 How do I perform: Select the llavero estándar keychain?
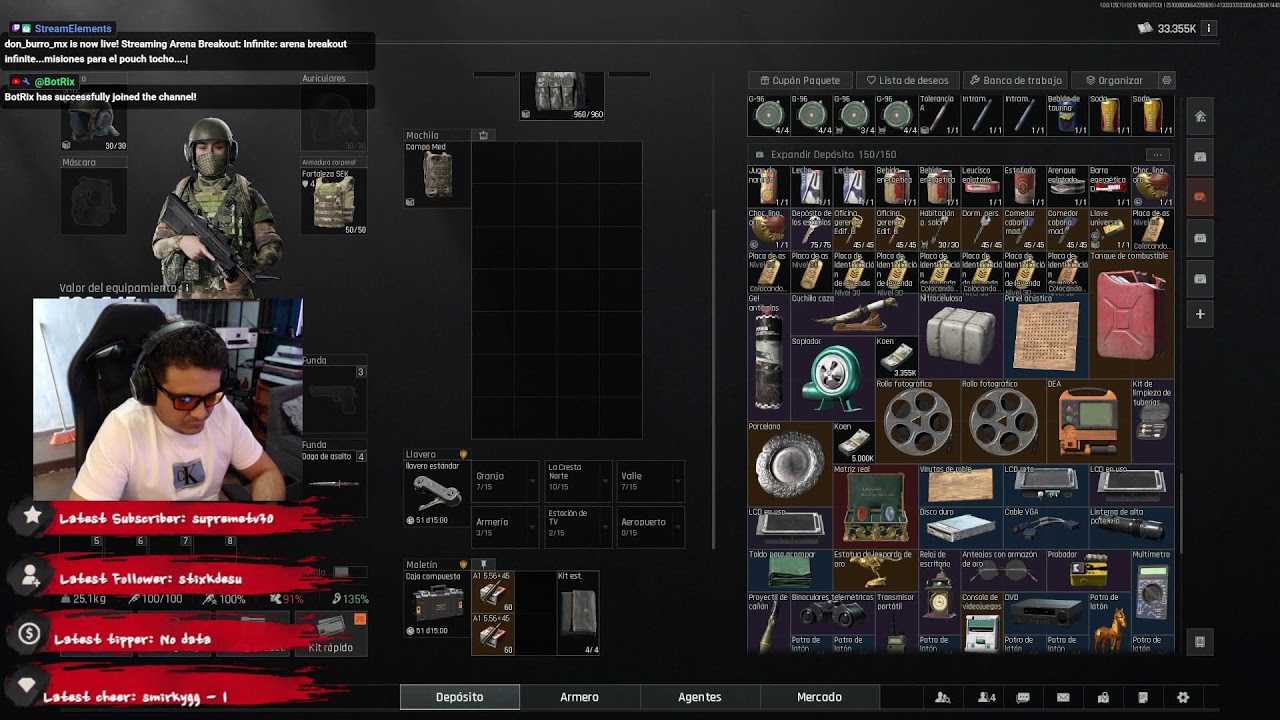pos(437,494)
